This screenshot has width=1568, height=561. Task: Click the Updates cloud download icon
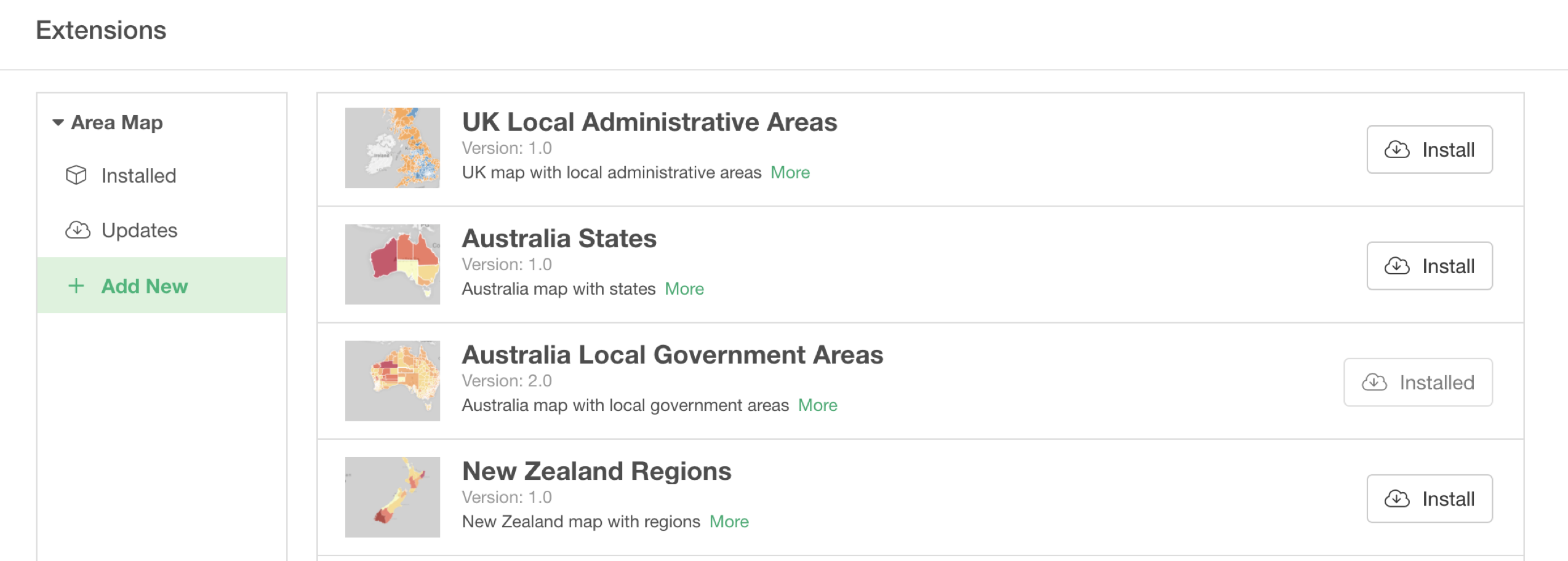[x=78, y=230]
